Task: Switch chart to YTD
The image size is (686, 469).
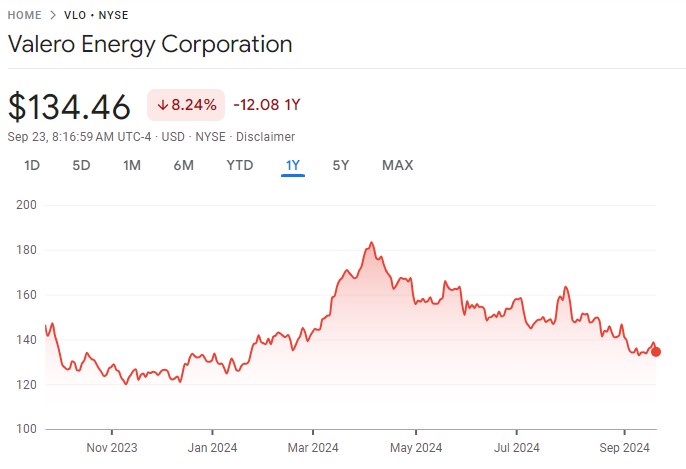Action: coord(240,165)
